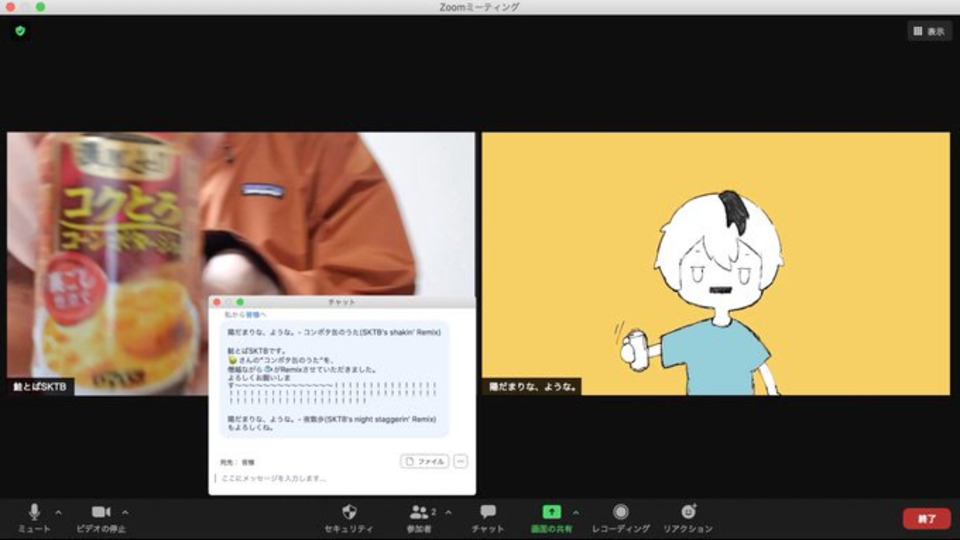Start recording (レコーディング)
Viewport: 960px width, 540px height.
[621, 518]
